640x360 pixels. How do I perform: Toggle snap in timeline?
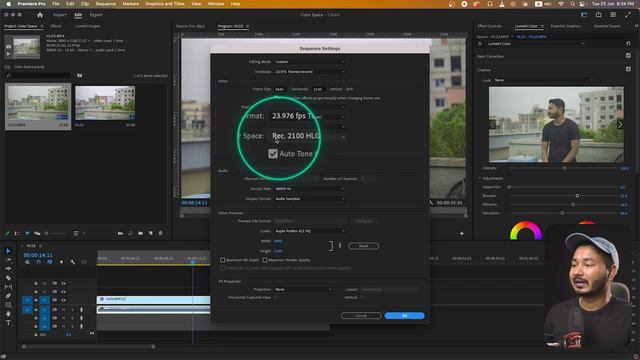[38, 262]
